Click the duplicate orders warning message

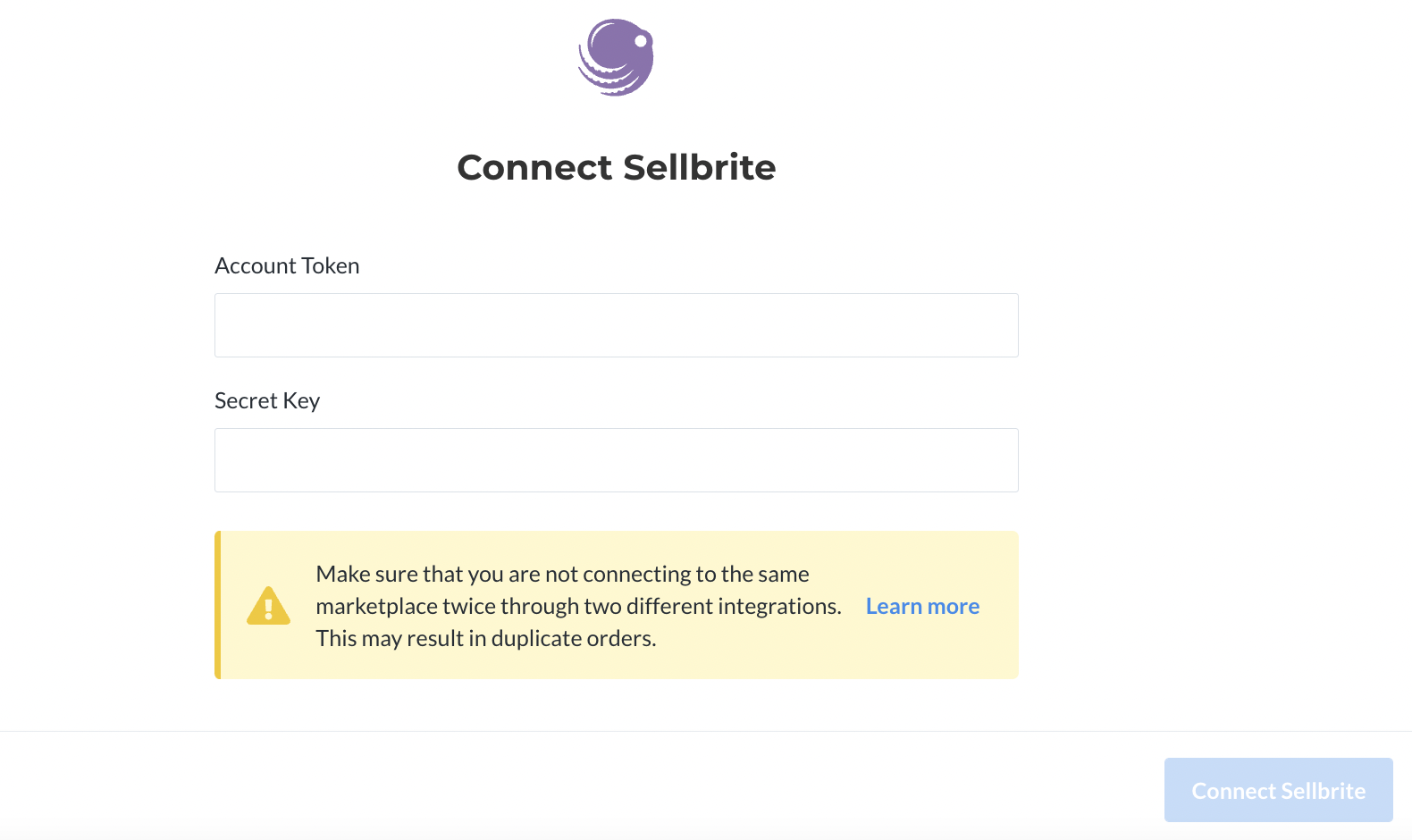point(579,606)
